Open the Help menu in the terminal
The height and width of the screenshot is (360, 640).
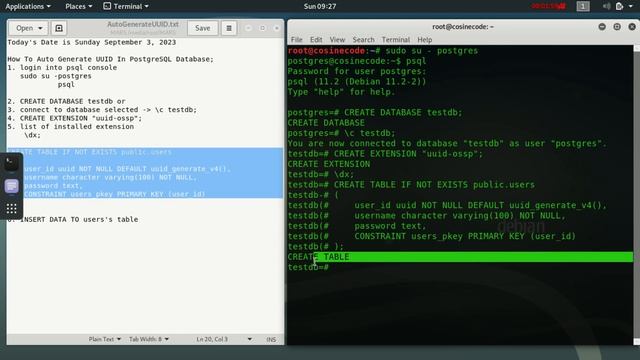pyautogui.click(x=424, y=40)
